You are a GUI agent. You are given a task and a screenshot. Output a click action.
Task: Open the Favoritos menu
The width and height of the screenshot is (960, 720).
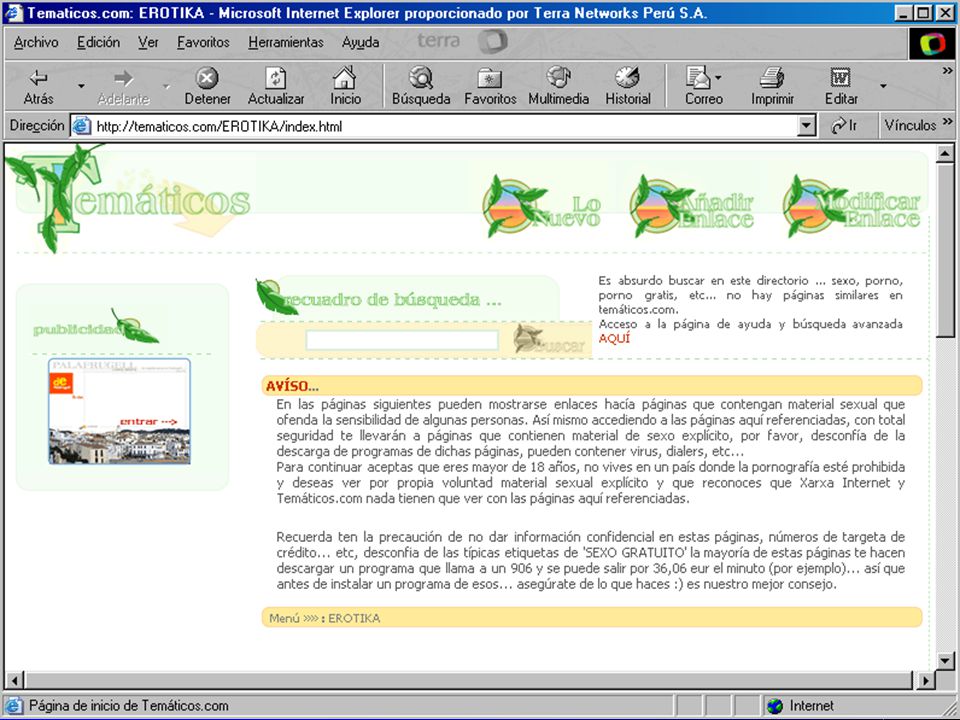coord(203,42)
